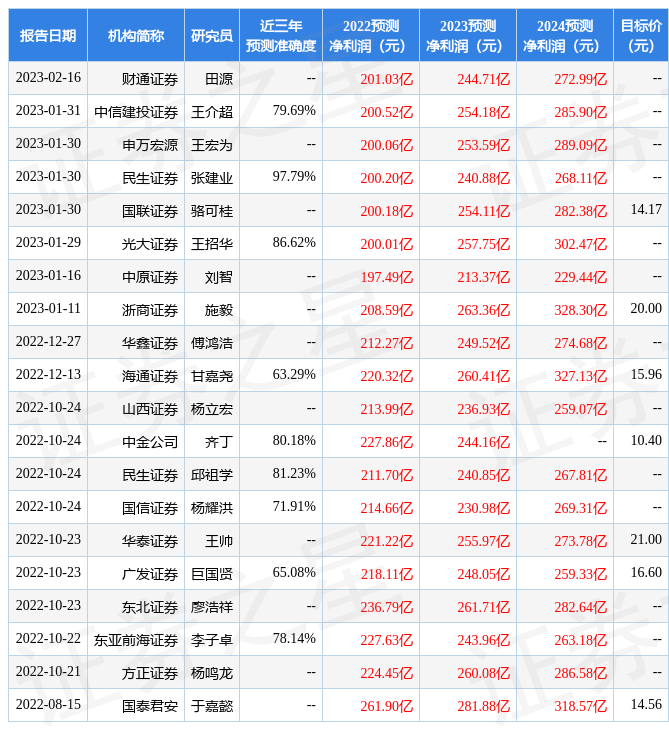
Task: Click the 近三年预测准确度 column header
Action: click(281, 36)
